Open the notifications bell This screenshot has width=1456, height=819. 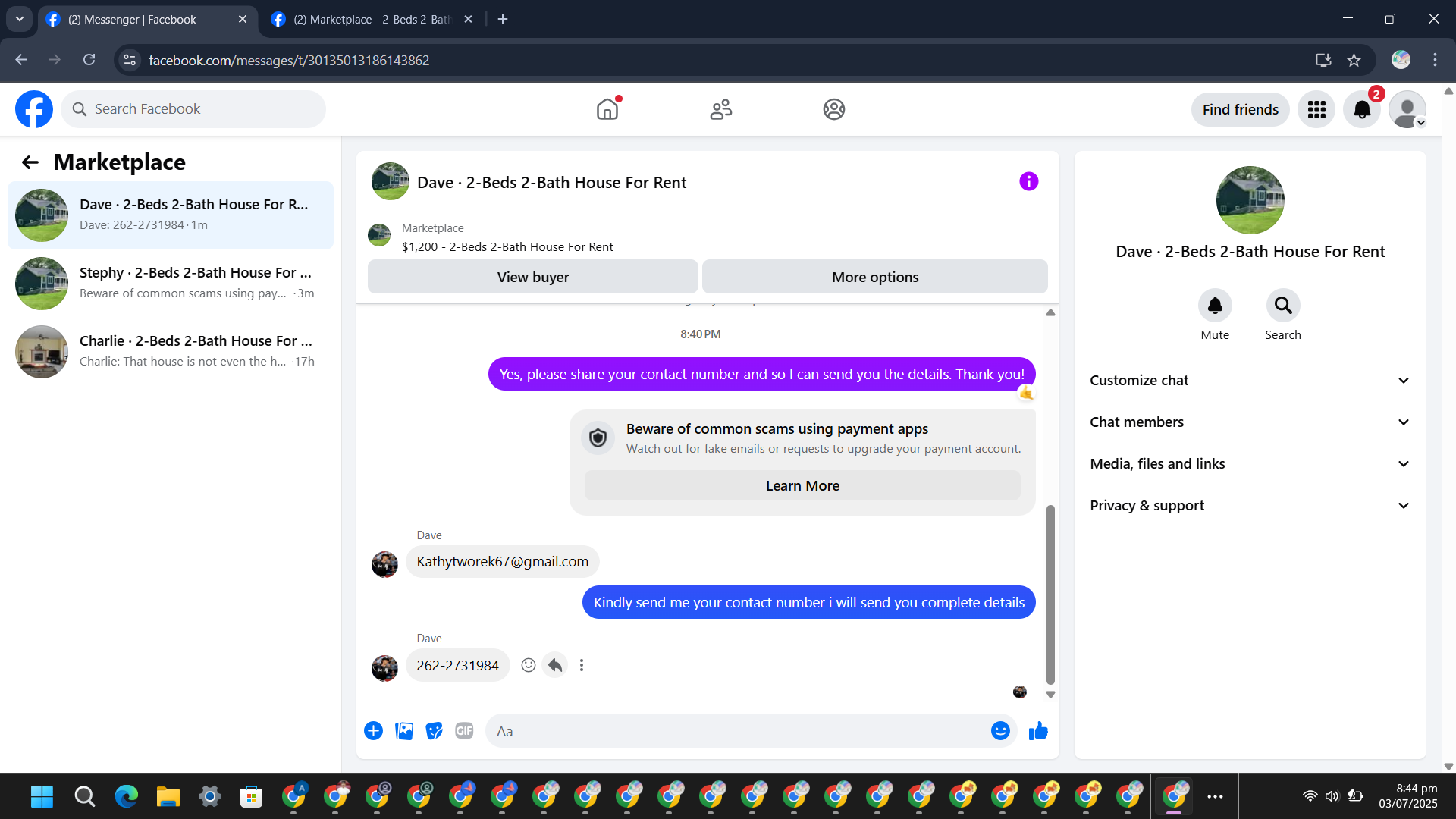tap(1362, 110)
